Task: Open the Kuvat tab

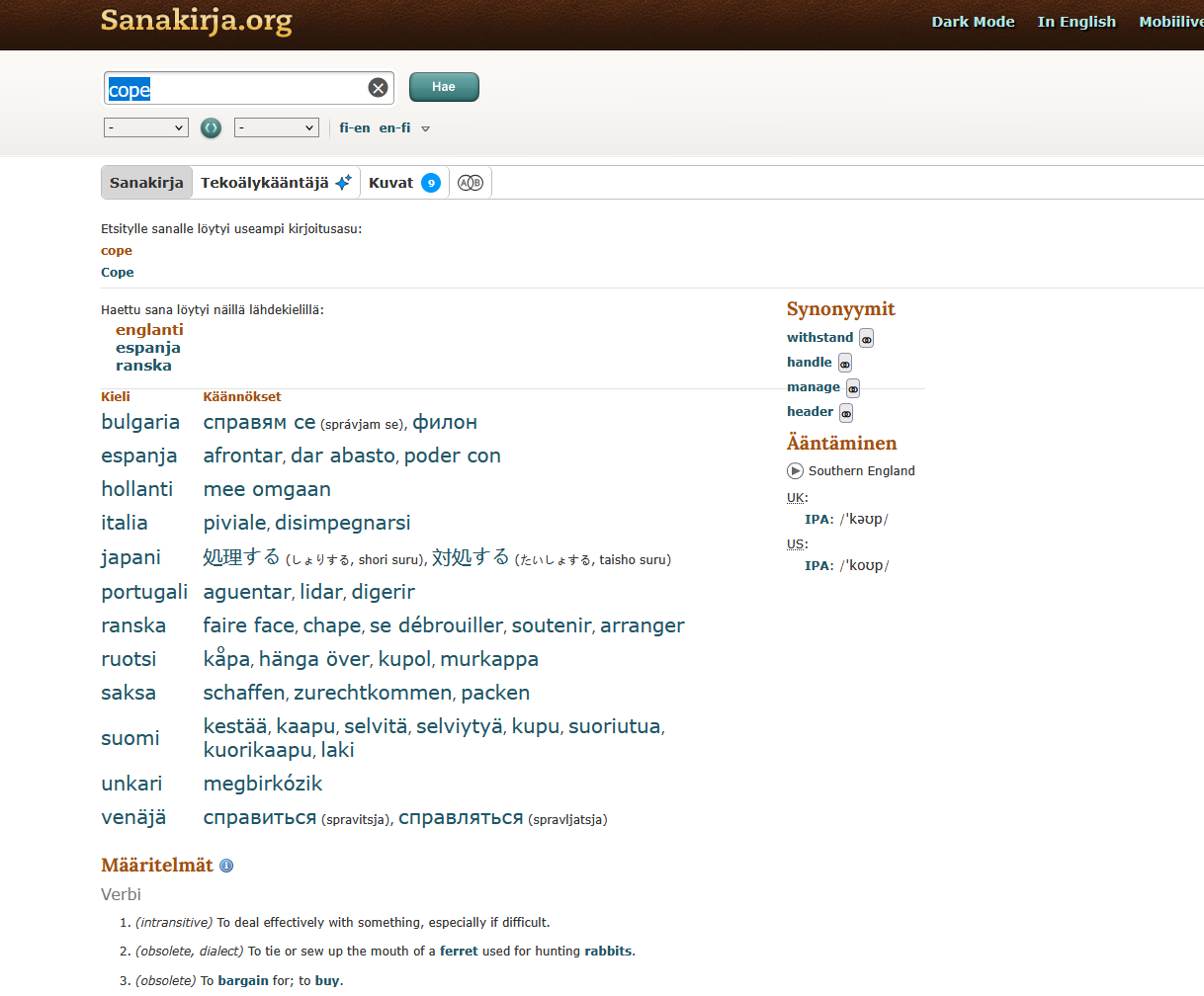Action: pos(404,183)
